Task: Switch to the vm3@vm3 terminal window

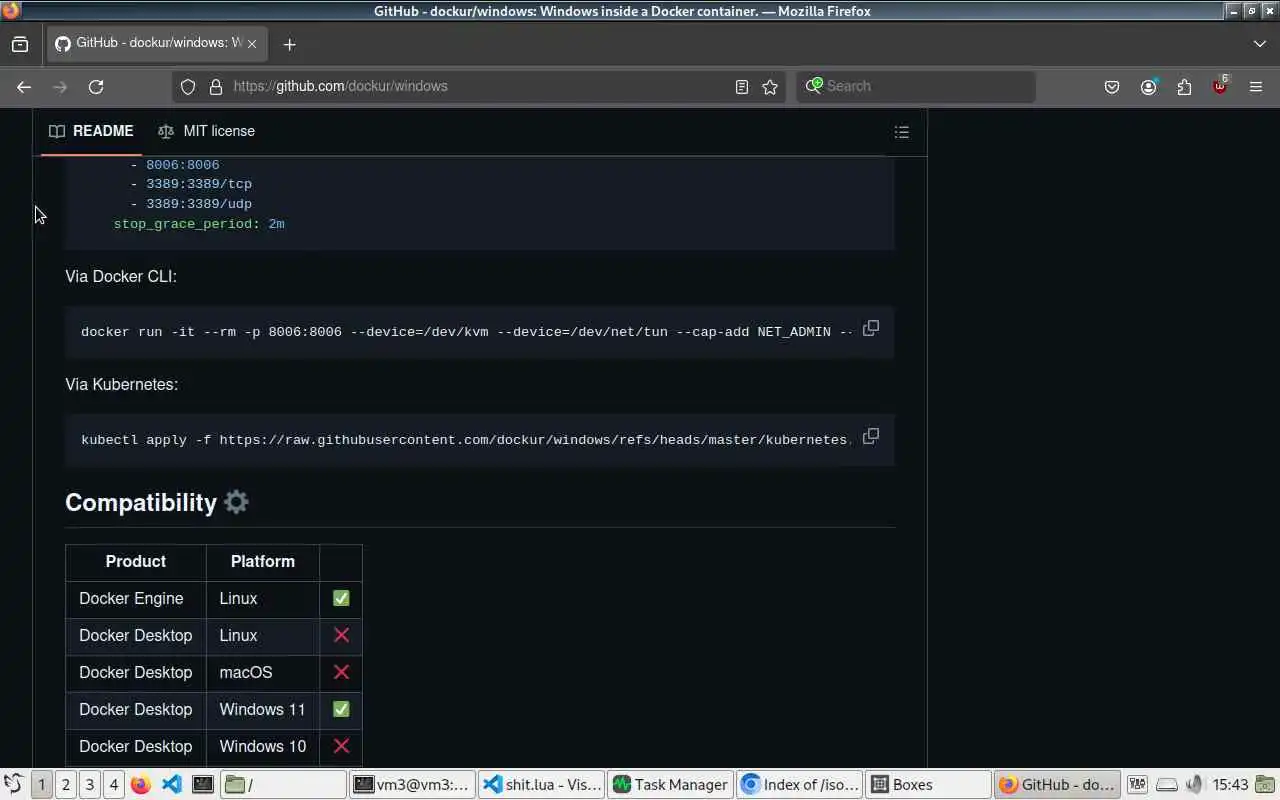Action: tap(413, 785)
